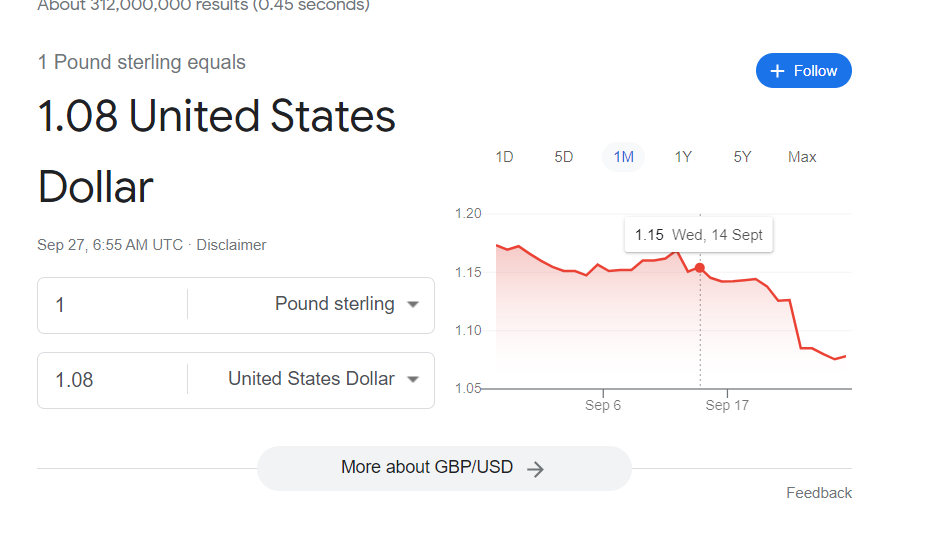Expand the Pound sterling currency dropdown

click(x=413, y=305)
